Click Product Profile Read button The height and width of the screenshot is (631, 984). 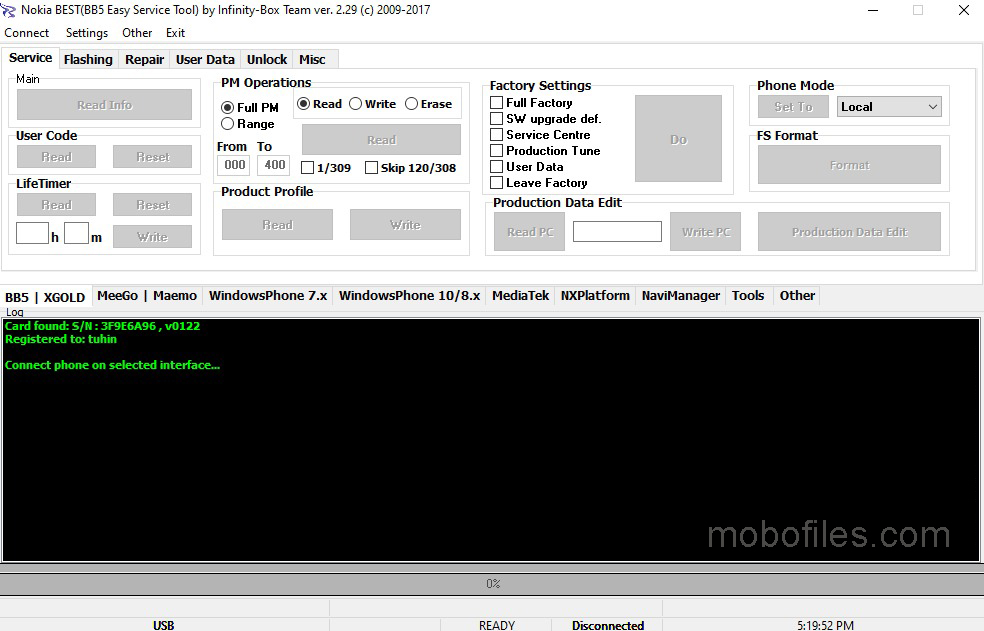tap(277, 225)
